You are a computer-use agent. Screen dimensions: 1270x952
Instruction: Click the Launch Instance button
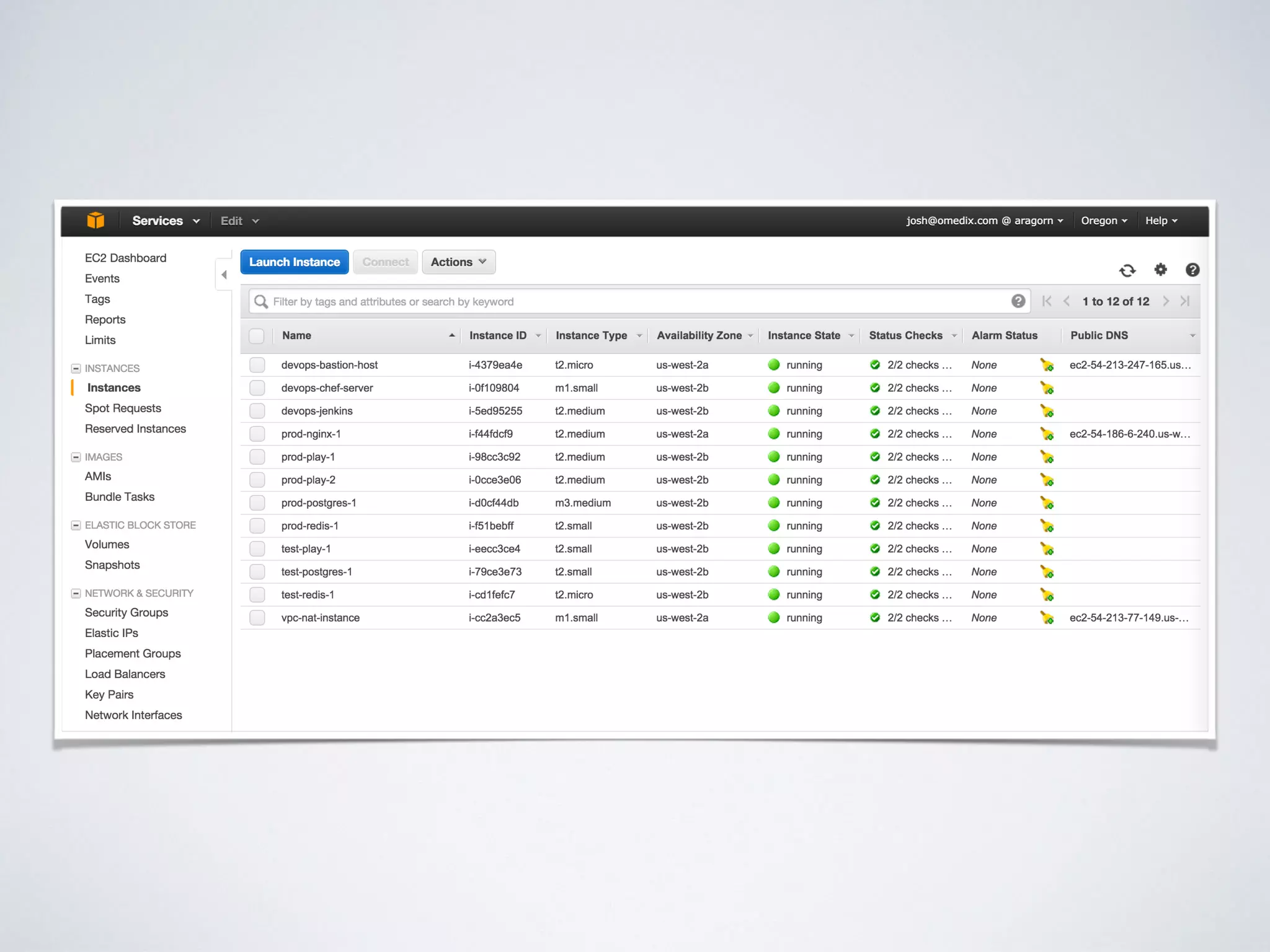295,262
